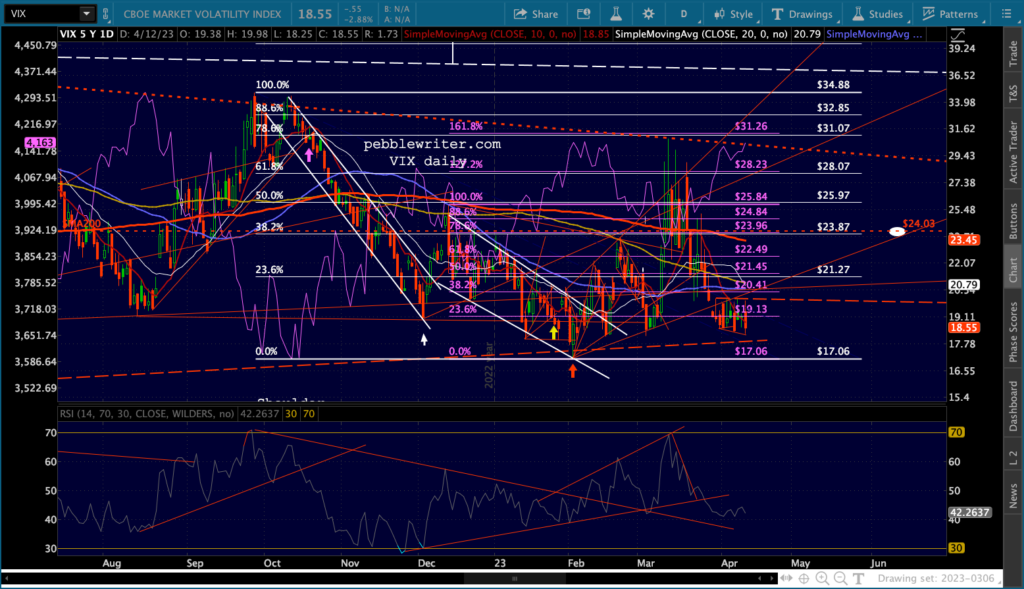
Task: Click the RSI (14, 70, 30, CLOSE, WILDERS, no) label
Action: [x=147, y=414]
